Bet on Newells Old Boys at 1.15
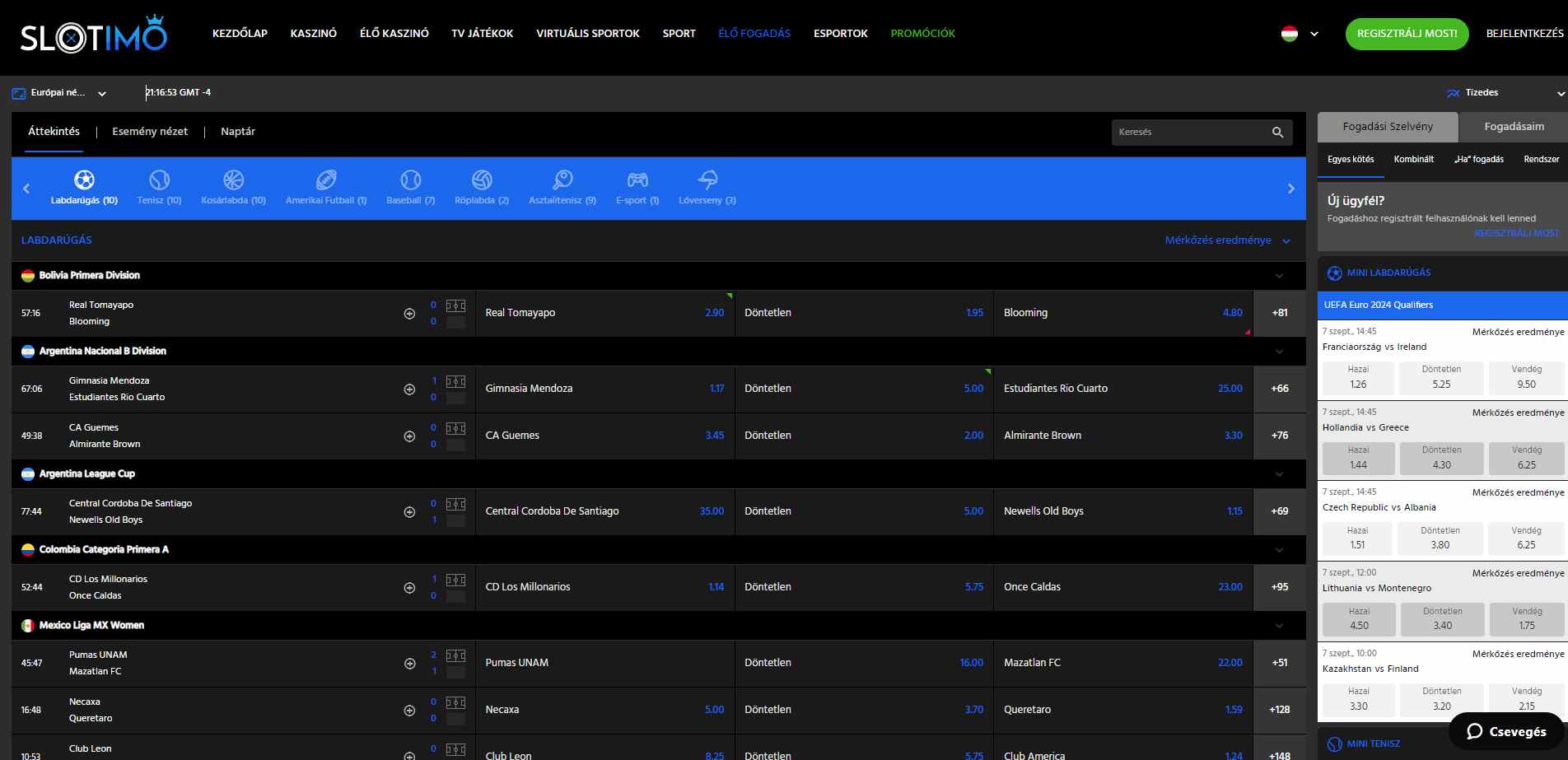 pos(1123,511)
